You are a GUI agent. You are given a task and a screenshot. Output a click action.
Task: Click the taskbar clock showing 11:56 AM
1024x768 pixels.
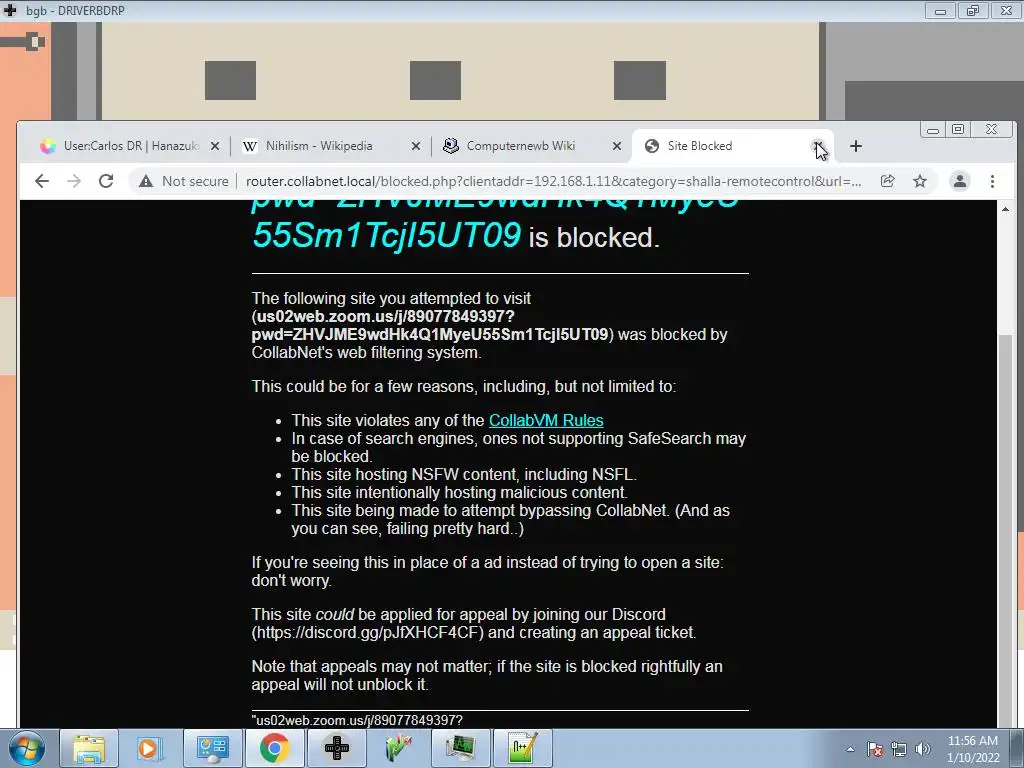click(x=973, y=749)
